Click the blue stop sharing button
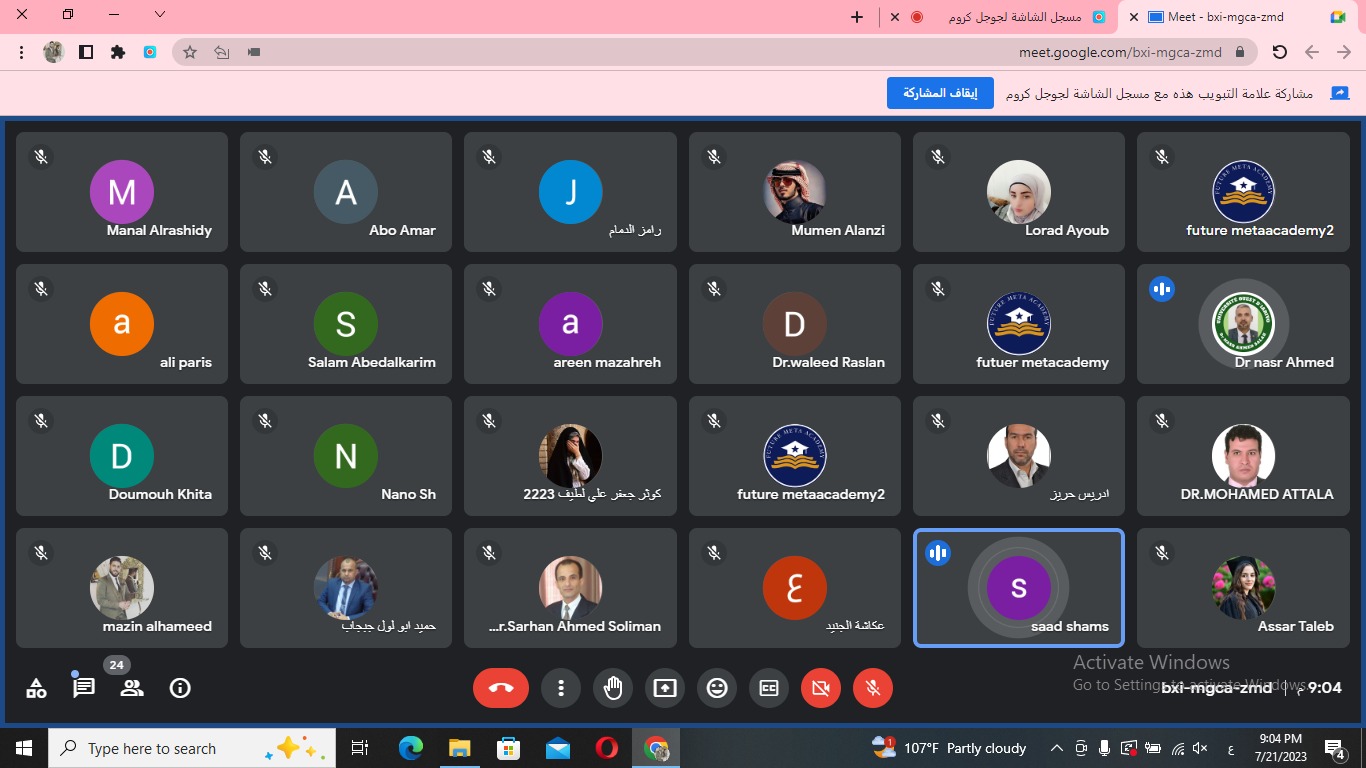The width and height of the screenshot is (1366, 768). pyautogui.click(x=939, y=93)
